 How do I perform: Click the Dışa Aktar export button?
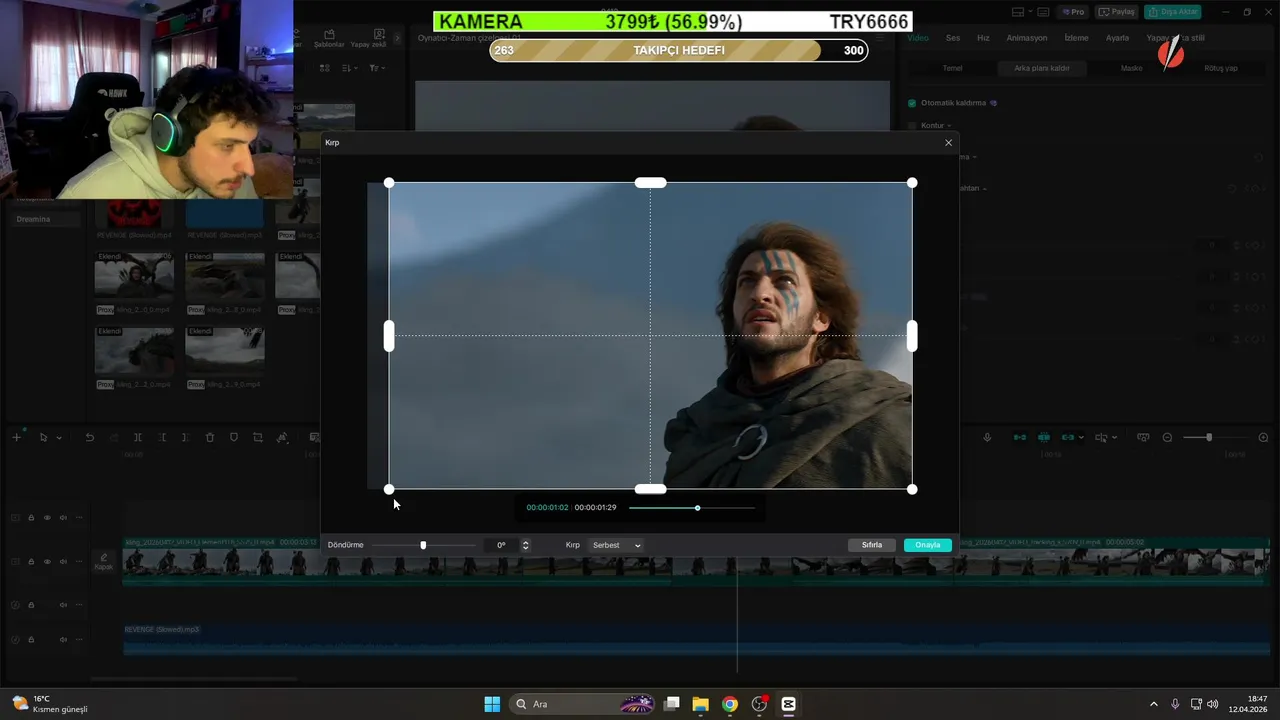[1173, 12]
